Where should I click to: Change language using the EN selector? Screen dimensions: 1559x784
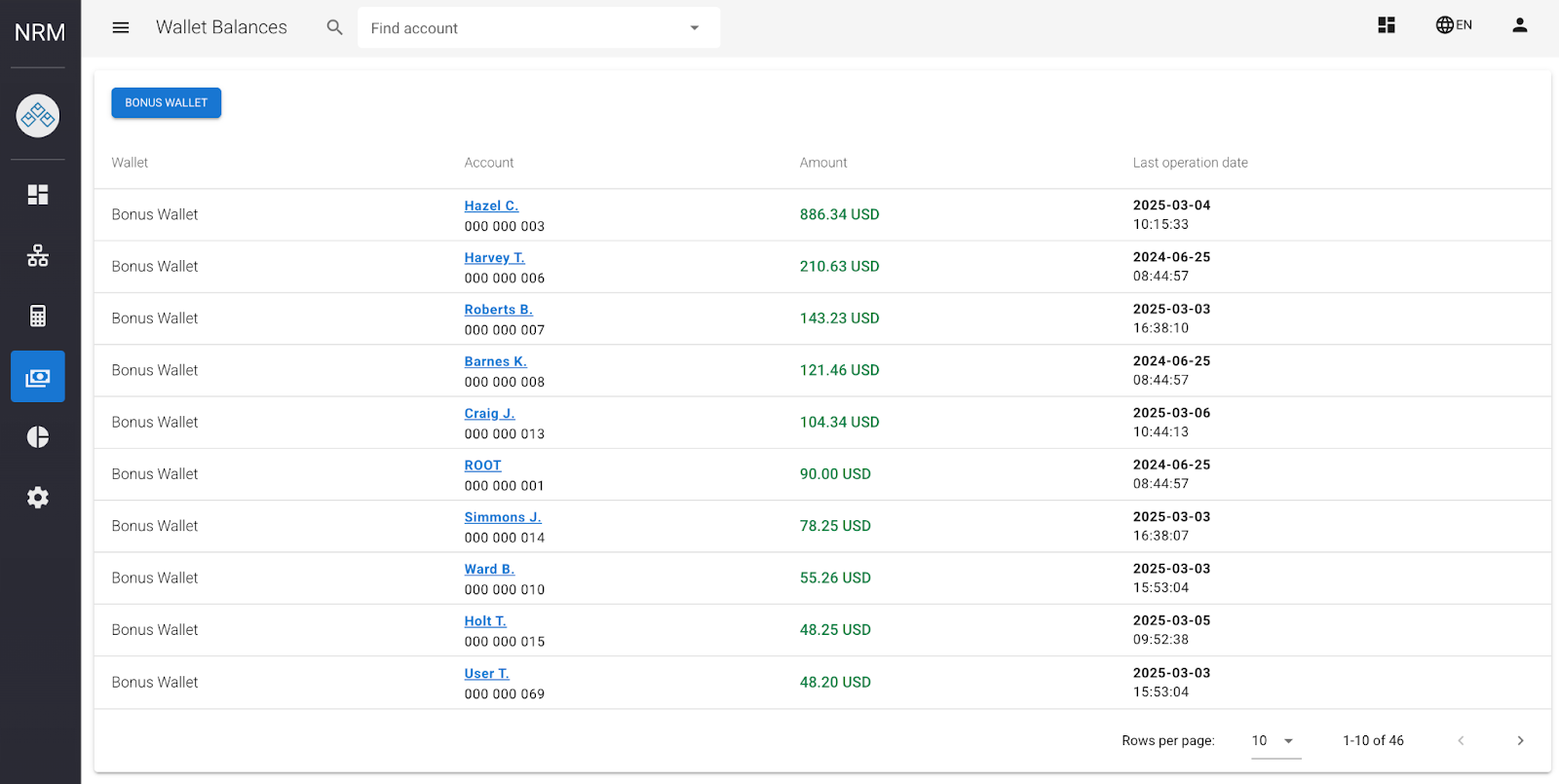coord(1453,25)
